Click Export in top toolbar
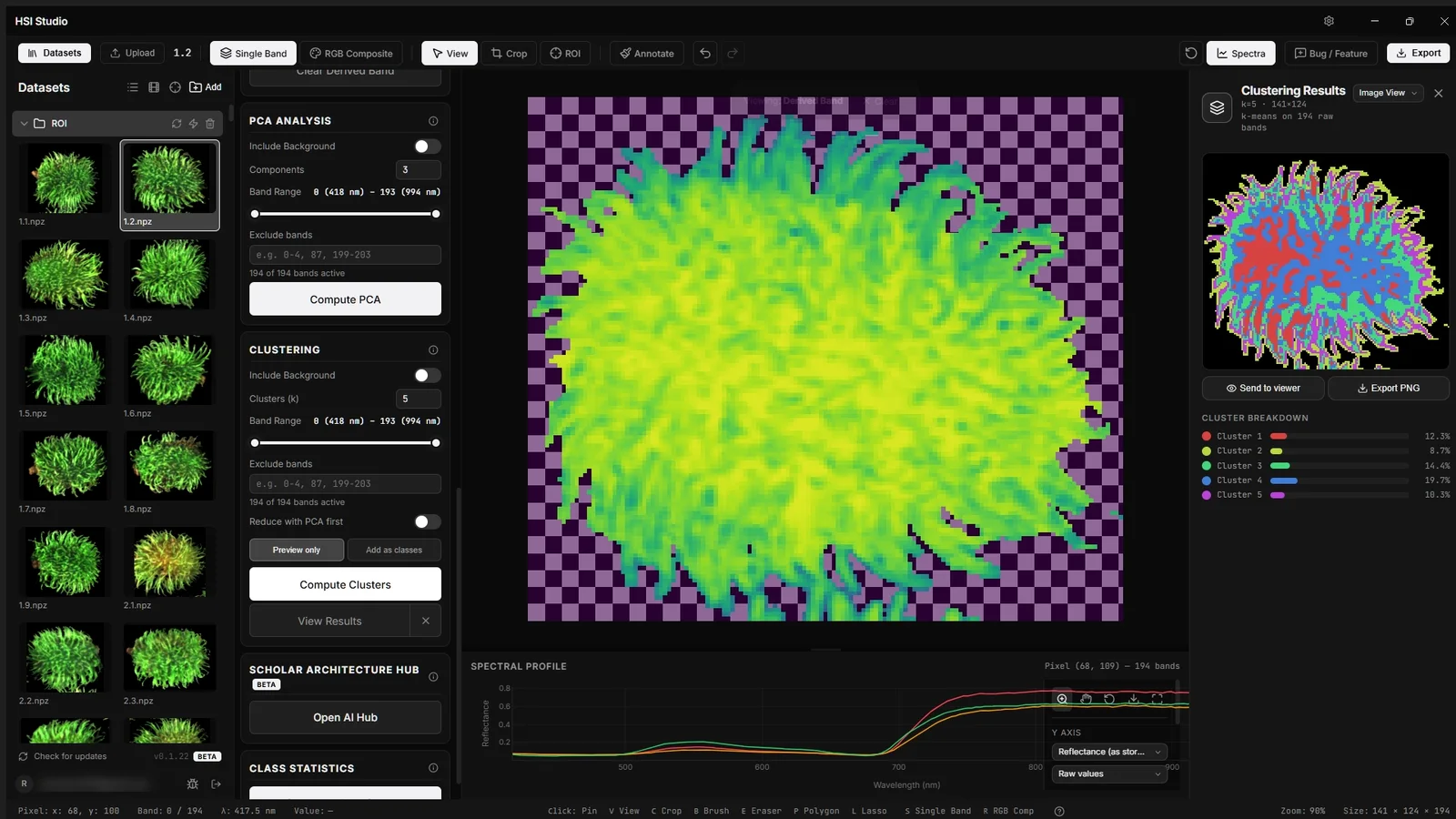The height and width of the screenshot is (819, 1456). coord(1418,53)
